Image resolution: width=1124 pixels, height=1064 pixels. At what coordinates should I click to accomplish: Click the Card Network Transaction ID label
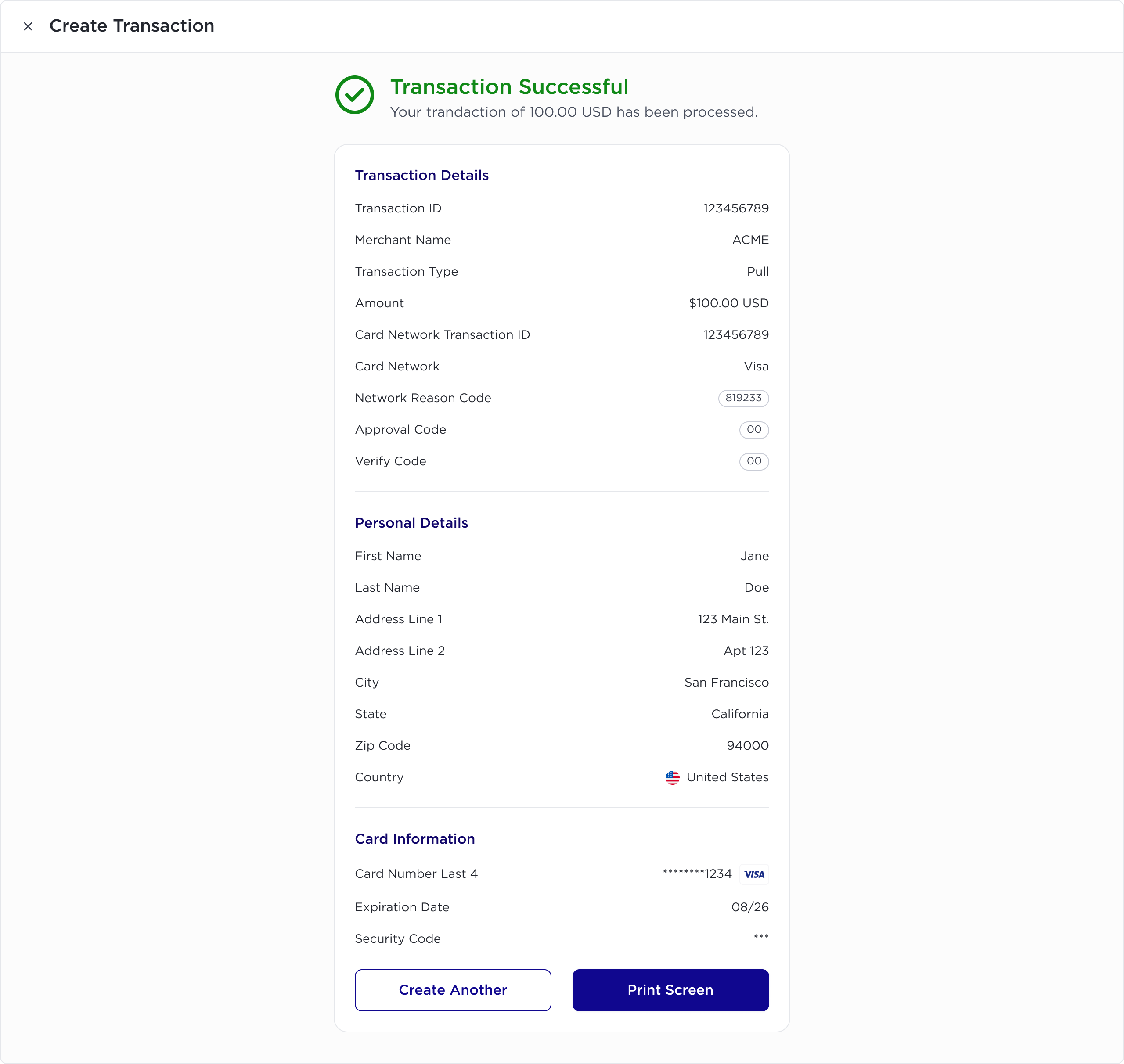click(x=442, y=334)
